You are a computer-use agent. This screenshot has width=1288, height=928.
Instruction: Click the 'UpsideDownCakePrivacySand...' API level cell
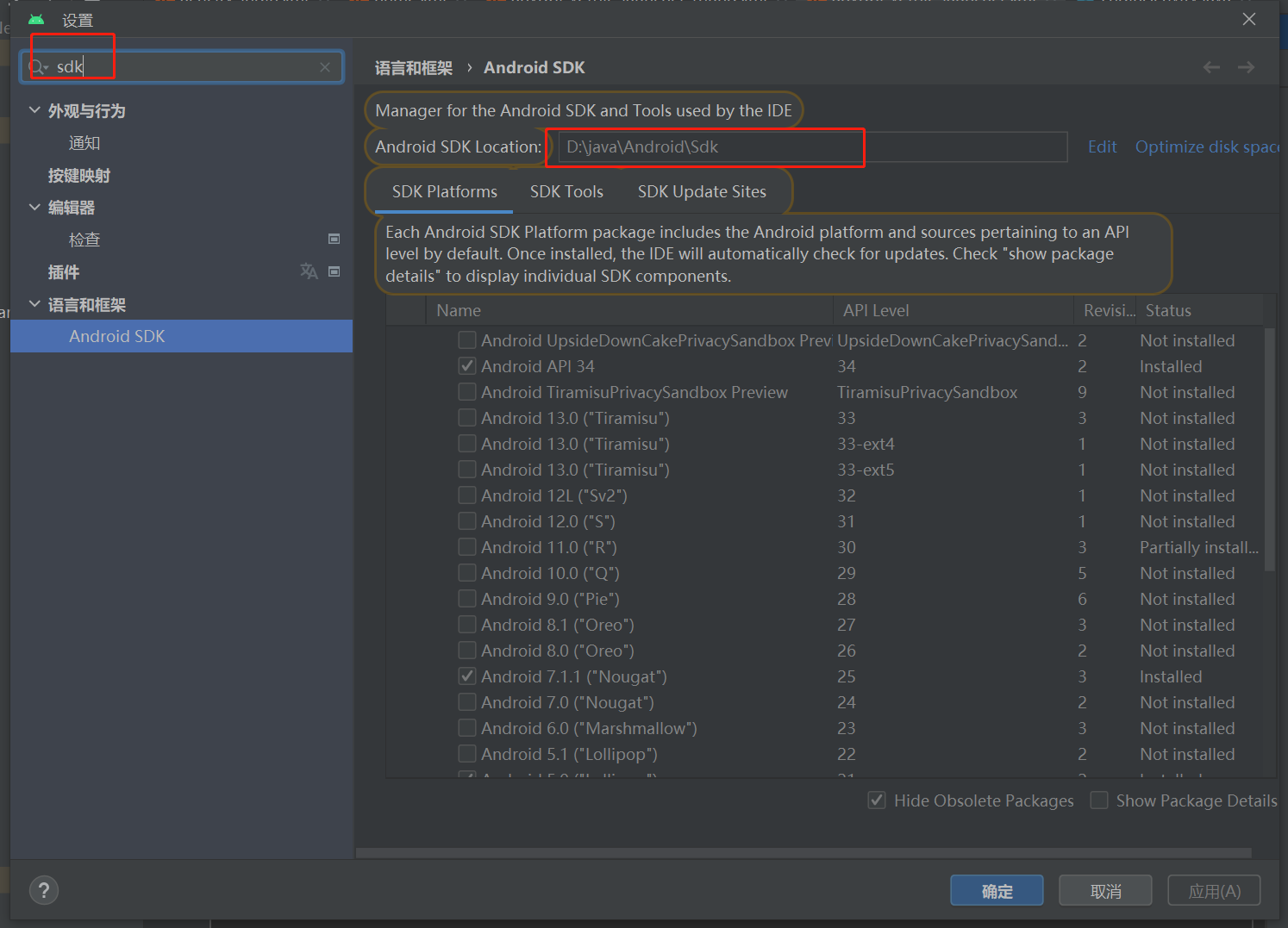click(x=953, y=340)
